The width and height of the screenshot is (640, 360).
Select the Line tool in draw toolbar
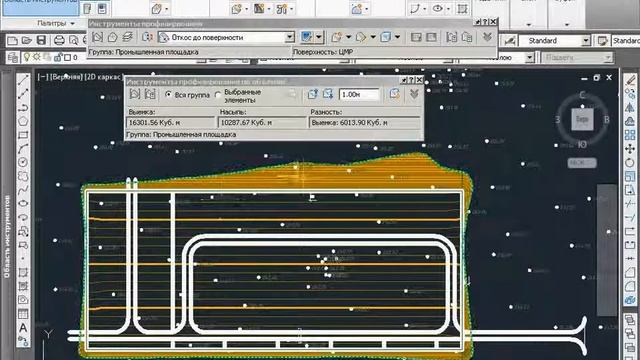[x=23, y=80]
